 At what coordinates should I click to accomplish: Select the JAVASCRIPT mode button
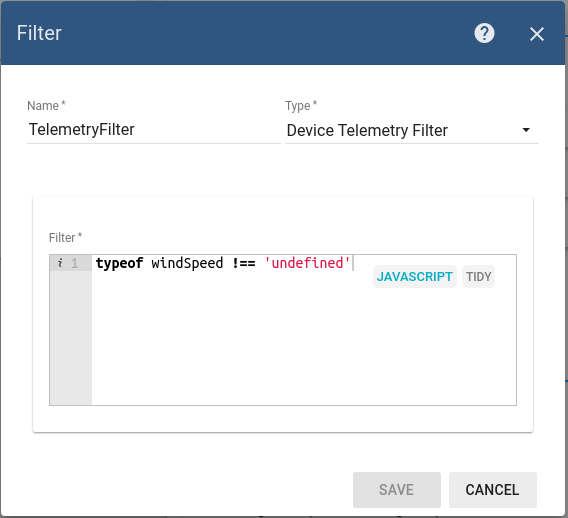tap(414, 277)
